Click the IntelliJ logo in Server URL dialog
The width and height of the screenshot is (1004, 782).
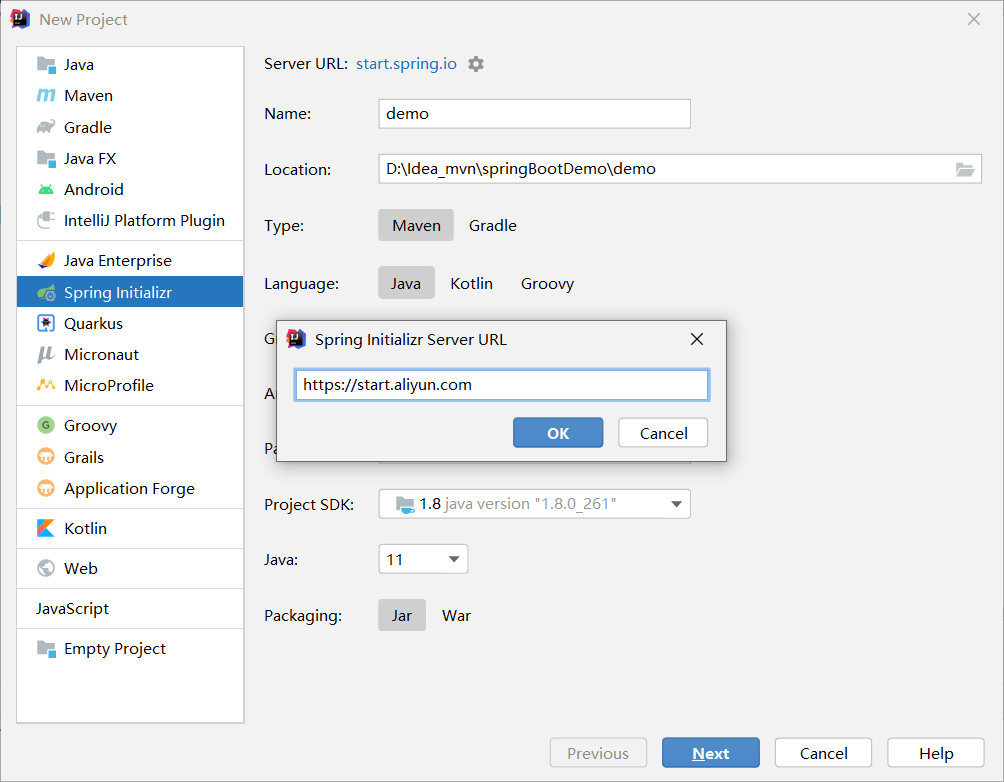pyautogui.click(x=296, y=339)
